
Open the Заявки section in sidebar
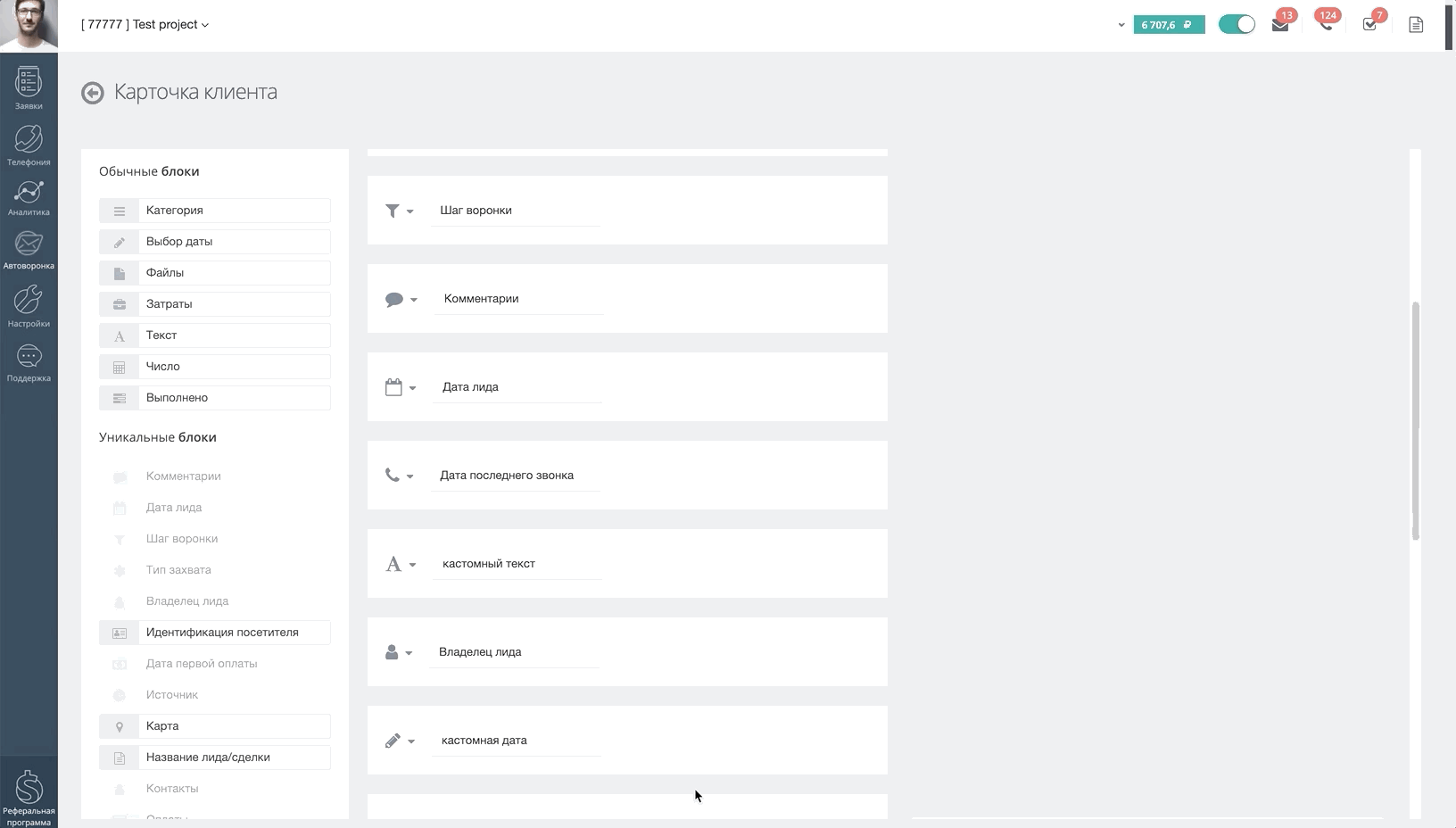(29, 88)
